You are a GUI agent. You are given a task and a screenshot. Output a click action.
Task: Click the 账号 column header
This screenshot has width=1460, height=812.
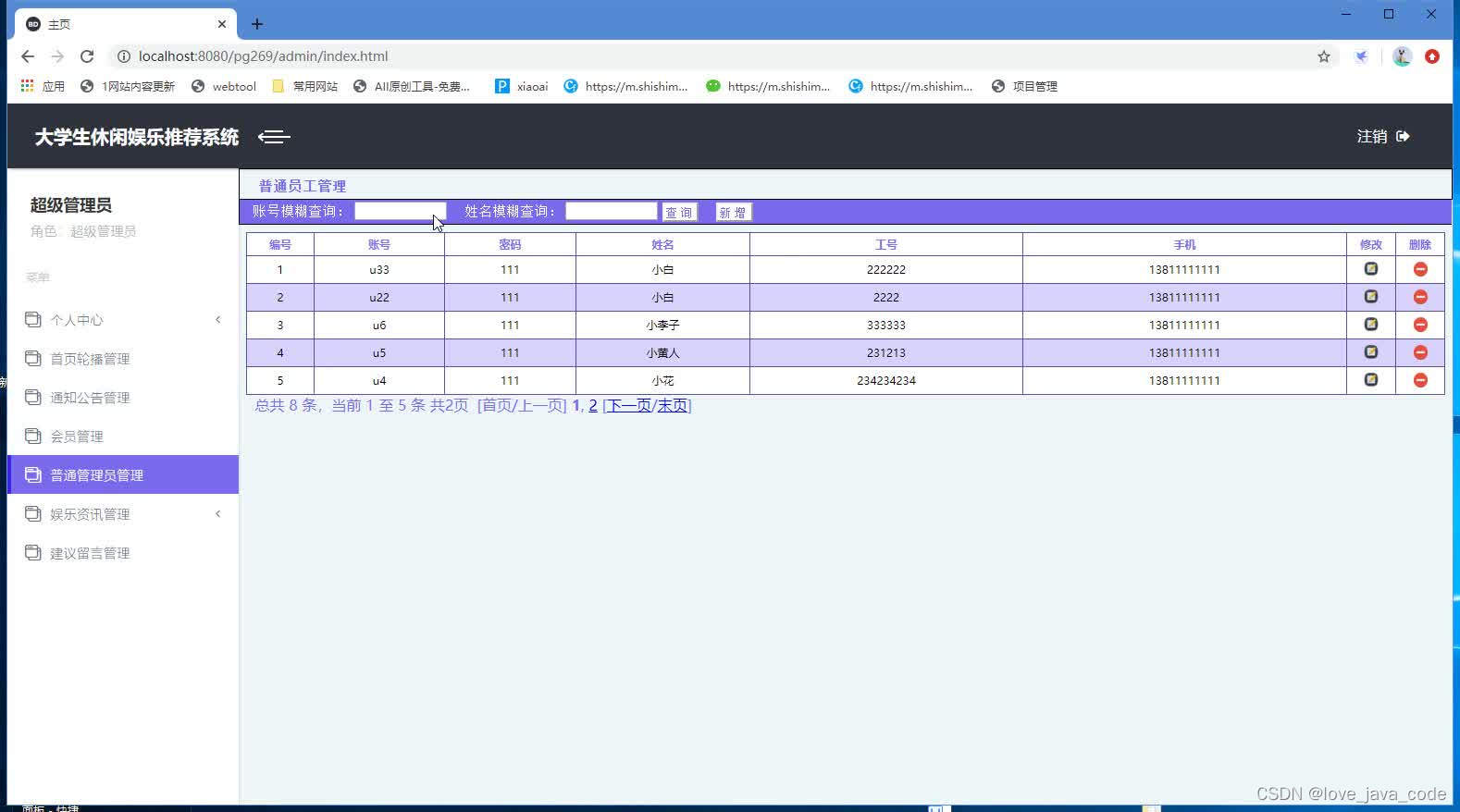coord(379,244)
